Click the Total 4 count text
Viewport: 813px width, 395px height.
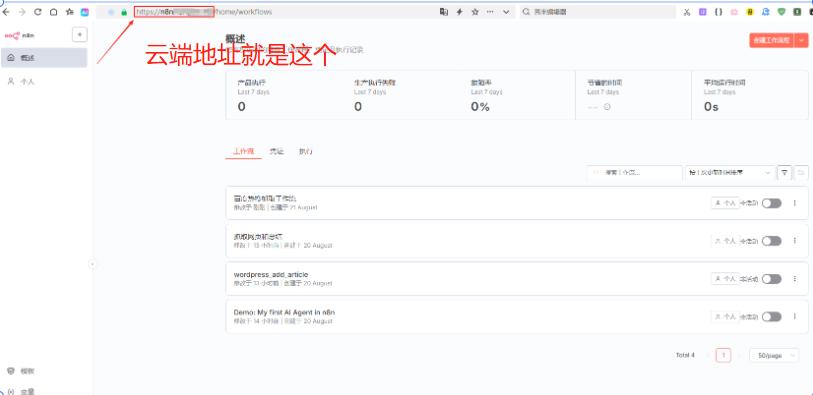click(685, 355)
